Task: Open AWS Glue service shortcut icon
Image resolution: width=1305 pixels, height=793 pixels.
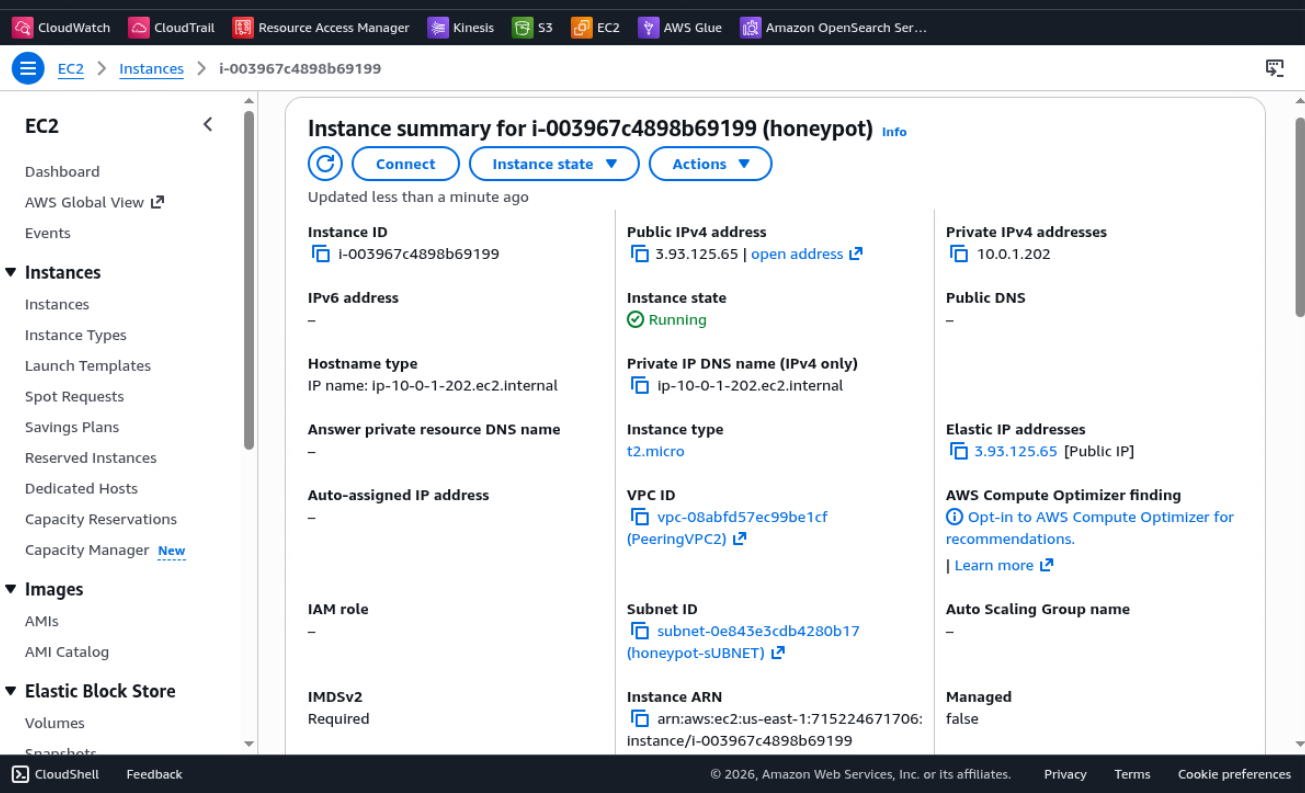Action: click(648, 28)
